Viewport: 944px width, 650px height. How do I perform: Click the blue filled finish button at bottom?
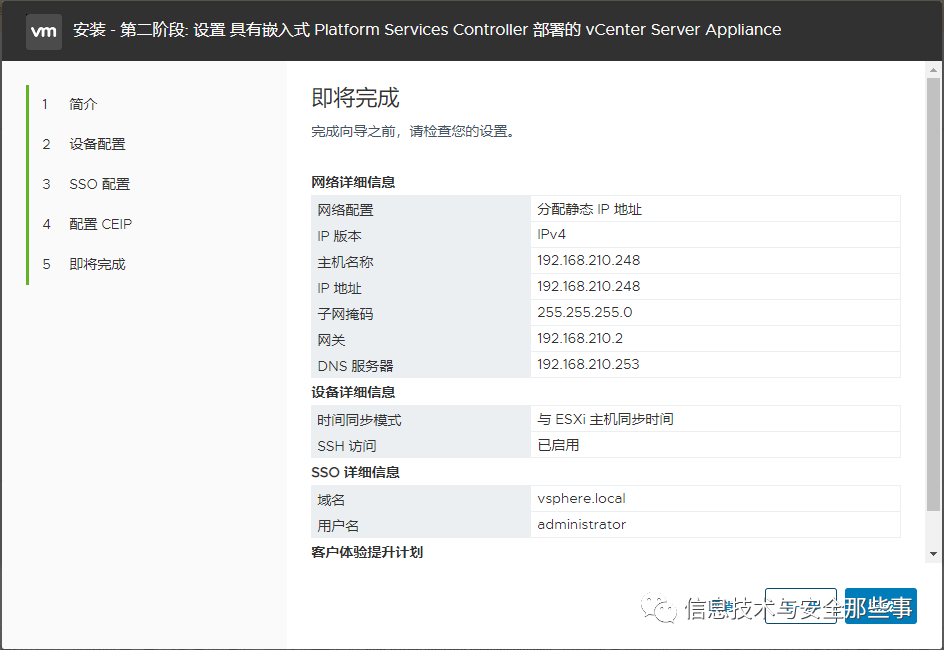pyautogui.click(x=880, y=606)
